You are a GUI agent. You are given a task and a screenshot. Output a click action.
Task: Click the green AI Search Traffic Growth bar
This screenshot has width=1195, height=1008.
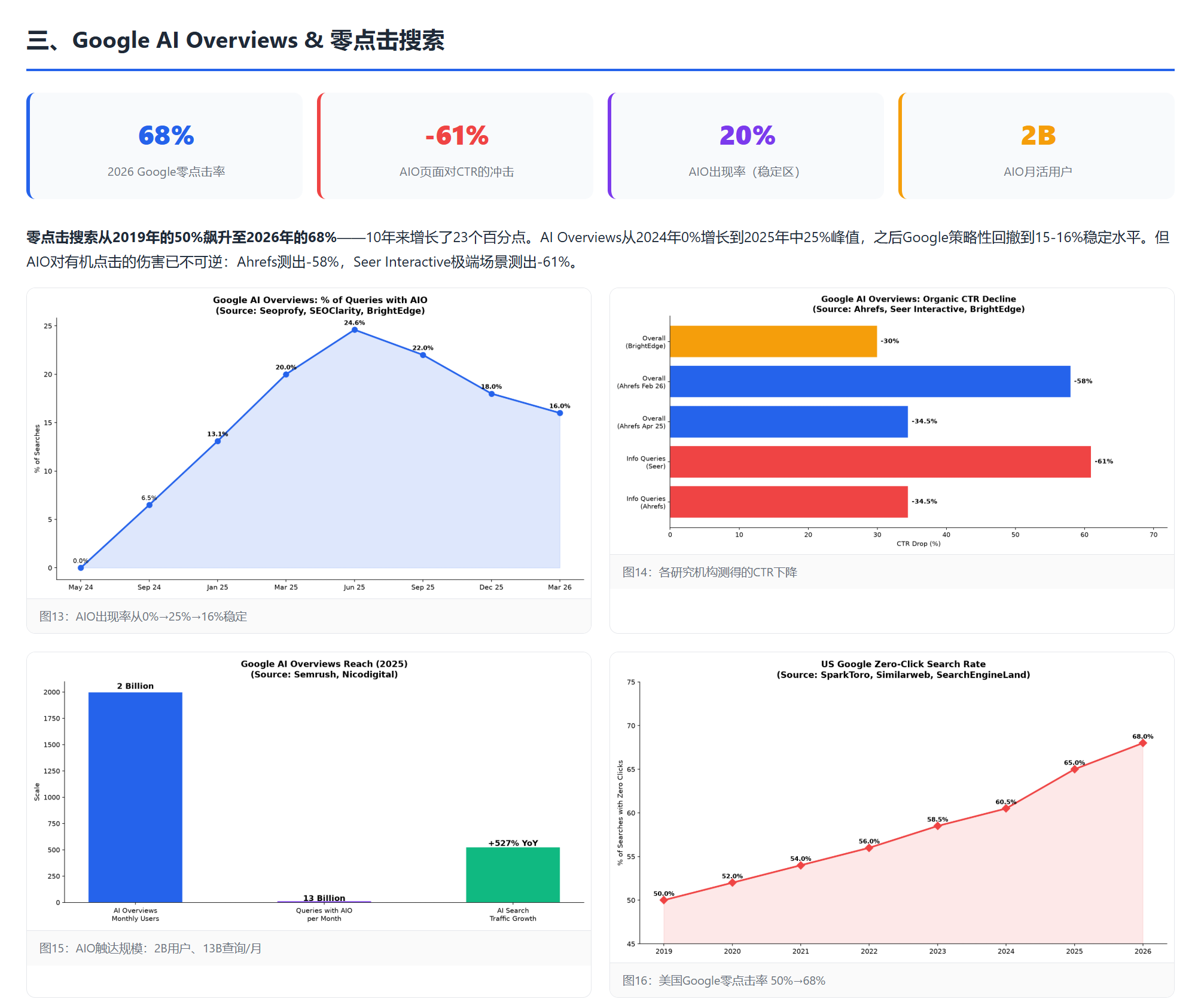[x=513, y=875]
